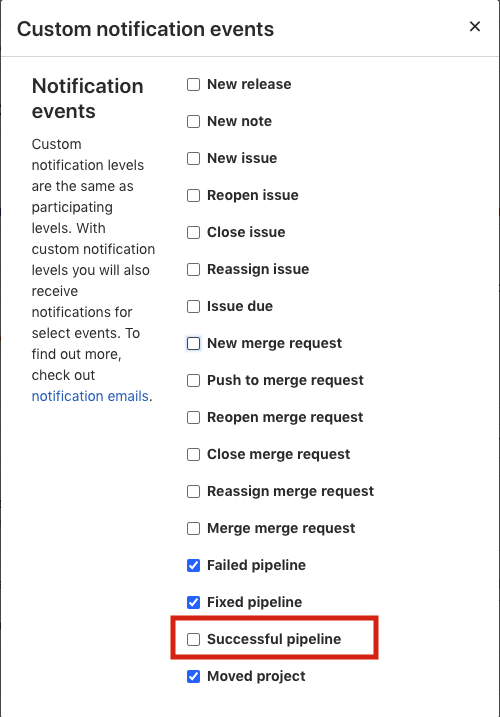Check Close merge request option

click(x=194, y=455)
